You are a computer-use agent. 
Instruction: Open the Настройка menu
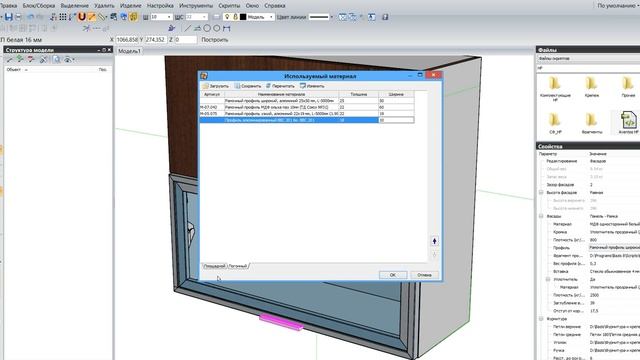pos(160,6)
